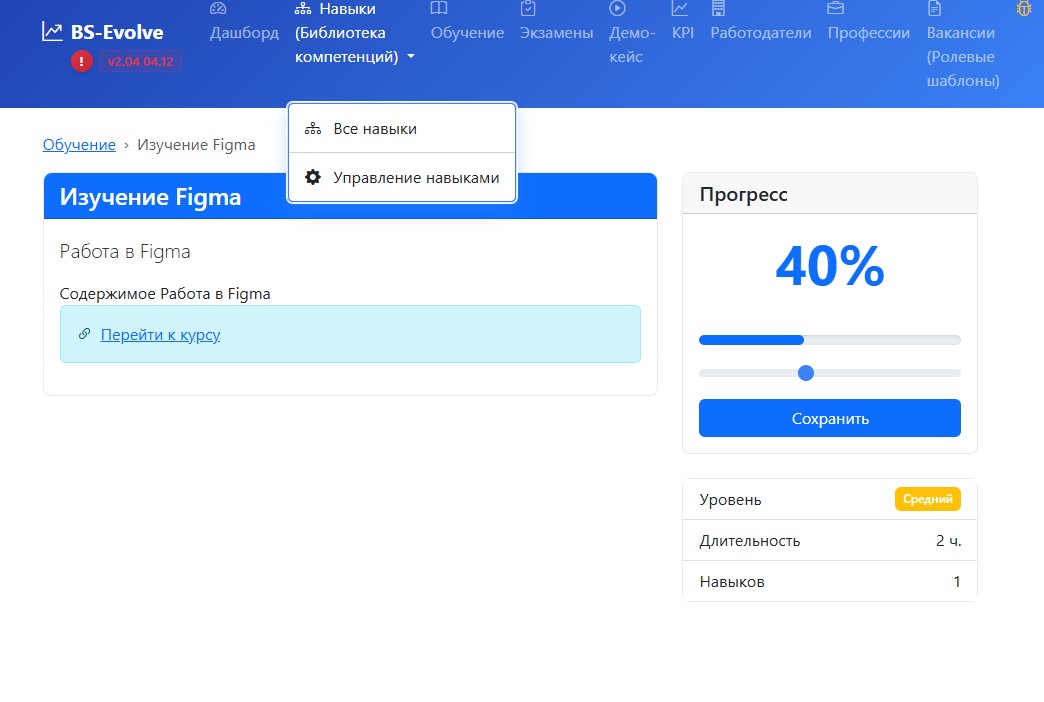Click the yellow bug icon in navbar
The height and width of the screenshot is (702, 1044).
point(1023,8)
